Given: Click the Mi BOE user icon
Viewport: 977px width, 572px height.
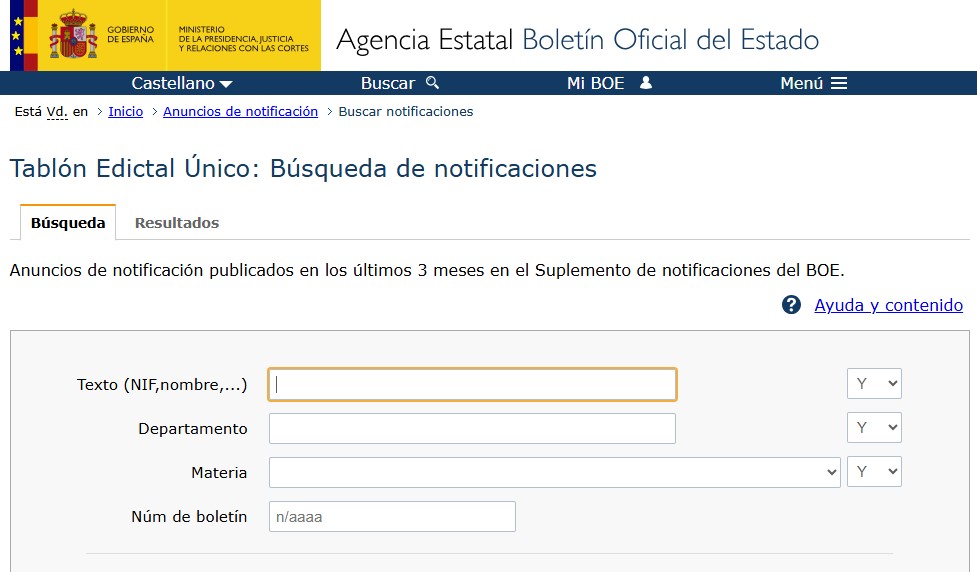Looking at the screenshot, I should pos(646,83).
